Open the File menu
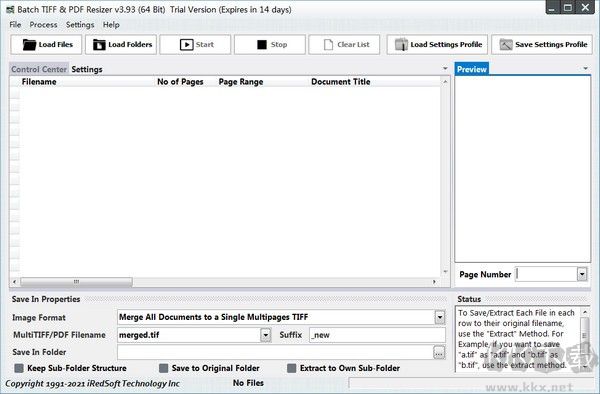The image size is (600, 394). 15,25
